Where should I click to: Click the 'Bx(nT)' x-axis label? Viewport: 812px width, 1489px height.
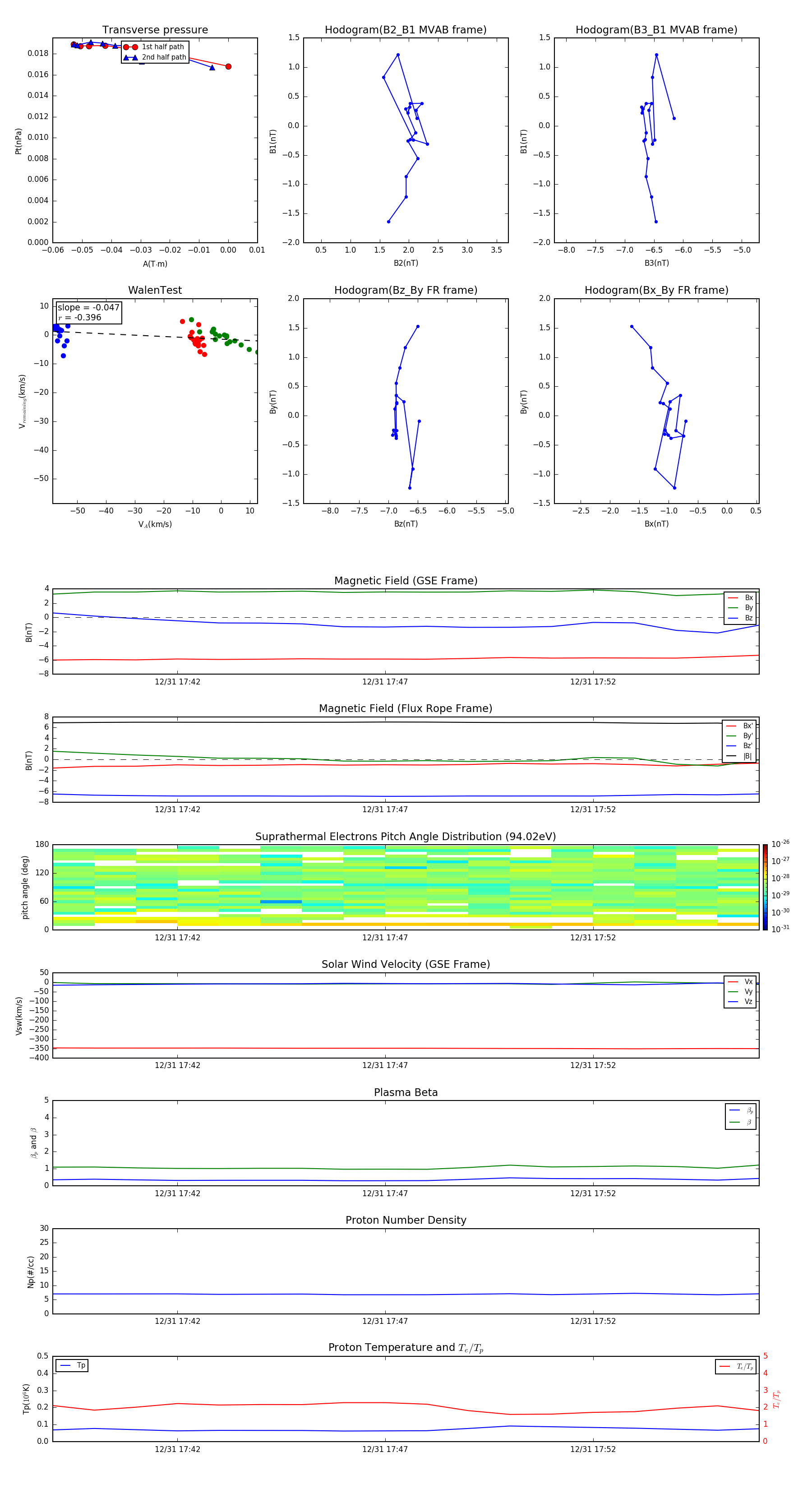pos(656,524)
